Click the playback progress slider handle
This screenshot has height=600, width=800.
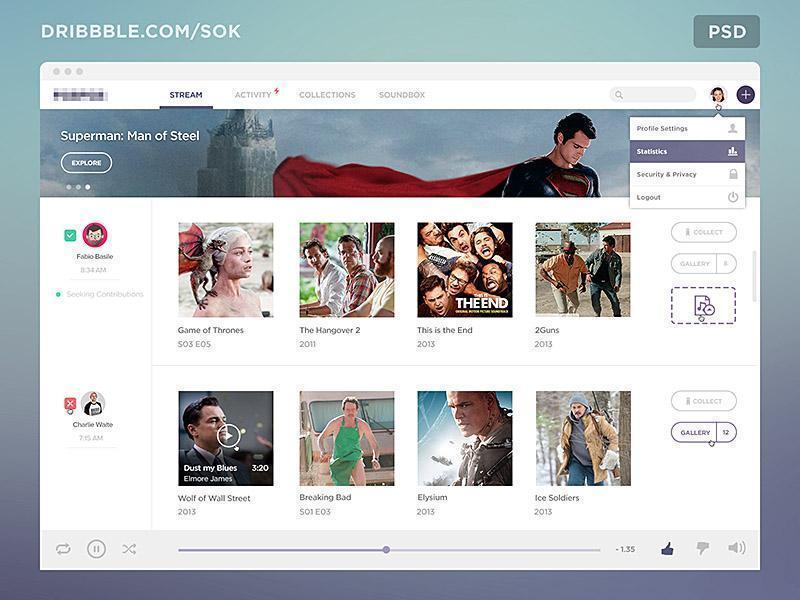click(386, 549)
